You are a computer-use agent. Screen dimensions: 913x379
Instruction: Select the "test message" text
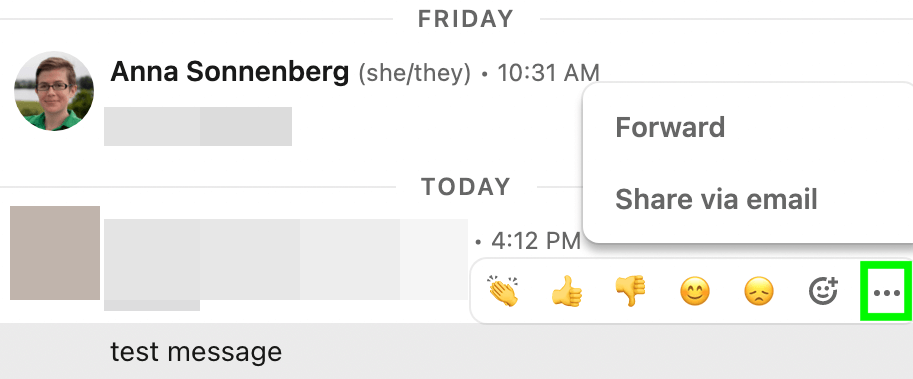pos(196,352)
